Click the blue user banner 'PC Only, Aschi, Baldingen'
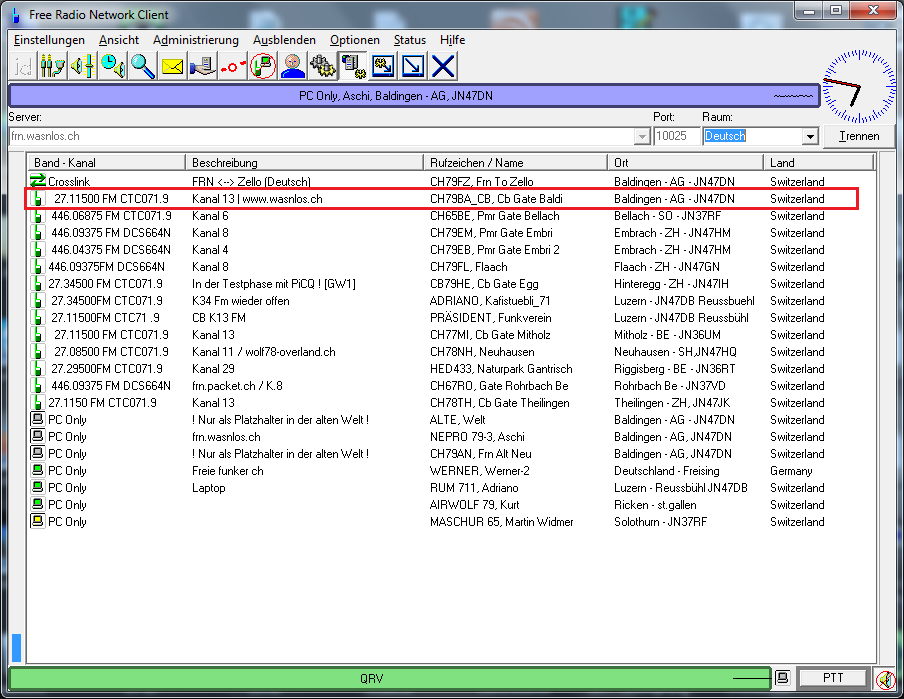The height and width of the screenshot is (699, 904). [x=415, y=96]
